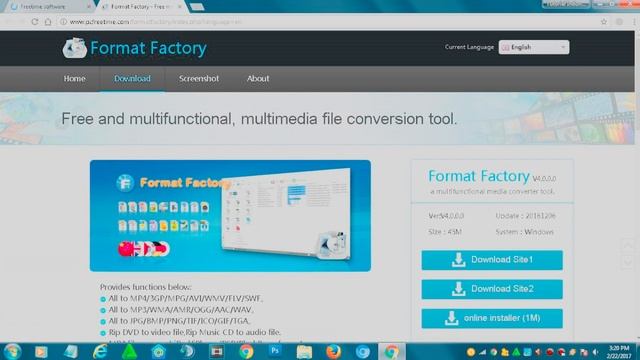Open the green triangle app in taskbar
The image size is (640, 360).
[x=129, y=351]
